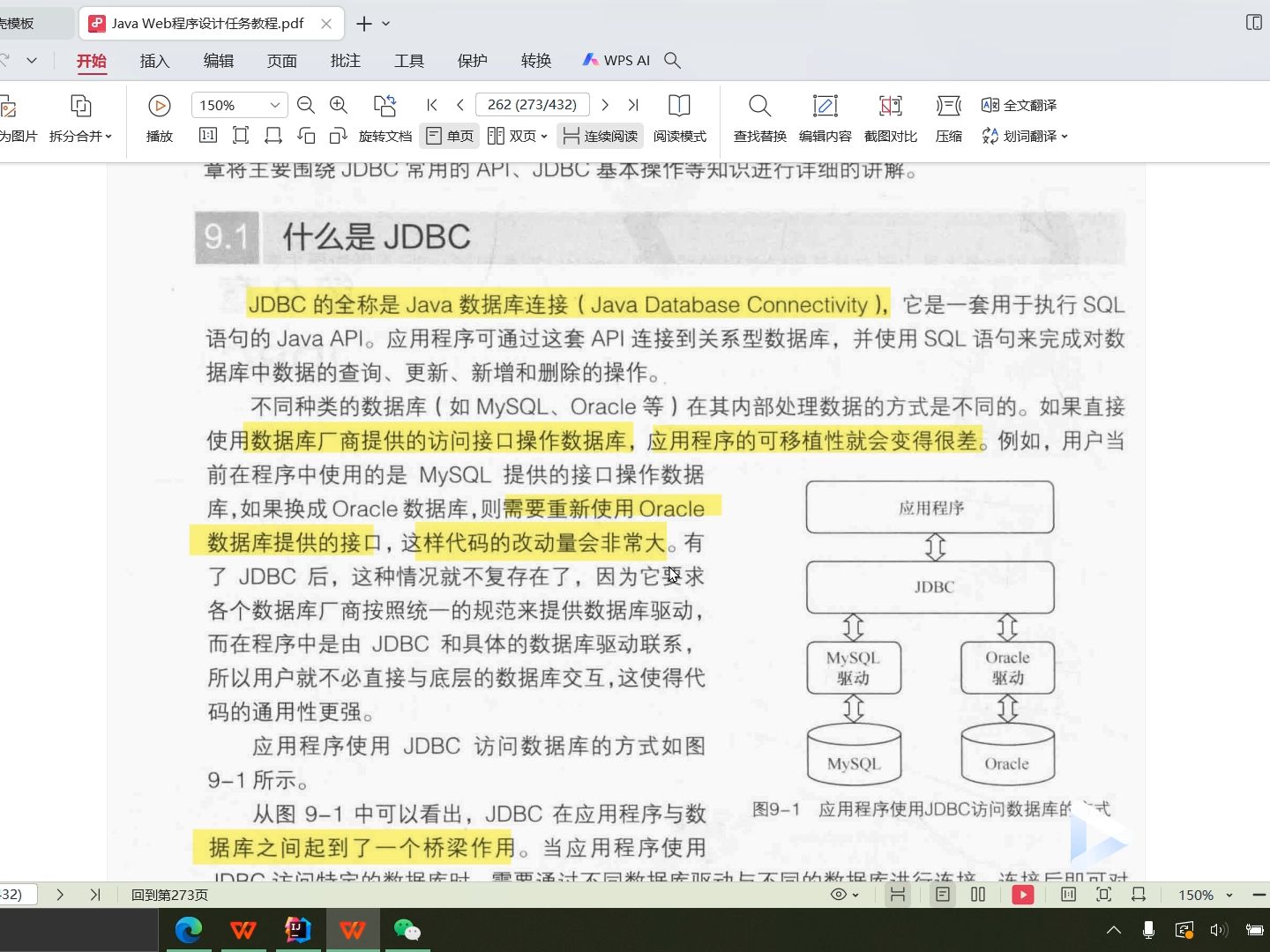Go to the next page arrow in toolbar
The width and height of the screenshot is (1270, 952).
pos(605,105)
